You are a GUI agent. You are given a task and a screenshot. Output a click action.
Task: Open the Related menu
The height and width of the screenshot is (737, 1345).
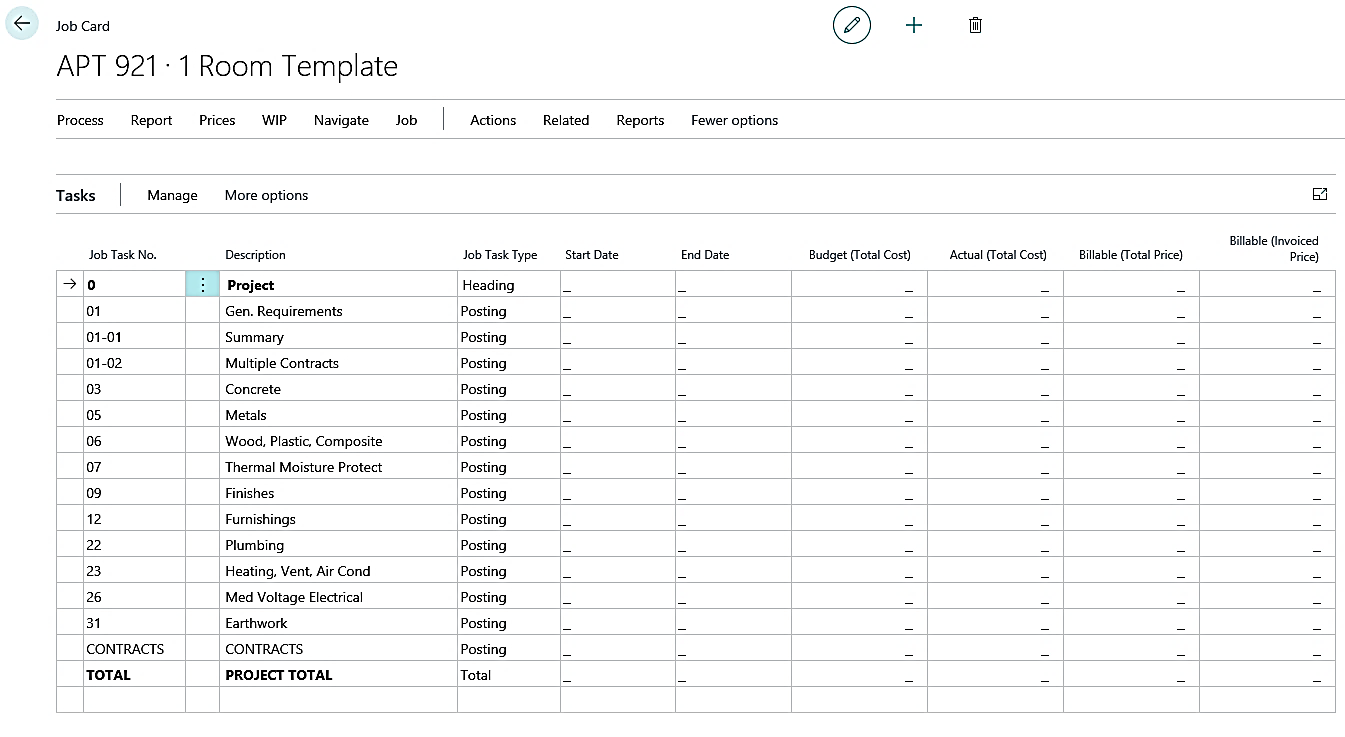coord(565,120)
